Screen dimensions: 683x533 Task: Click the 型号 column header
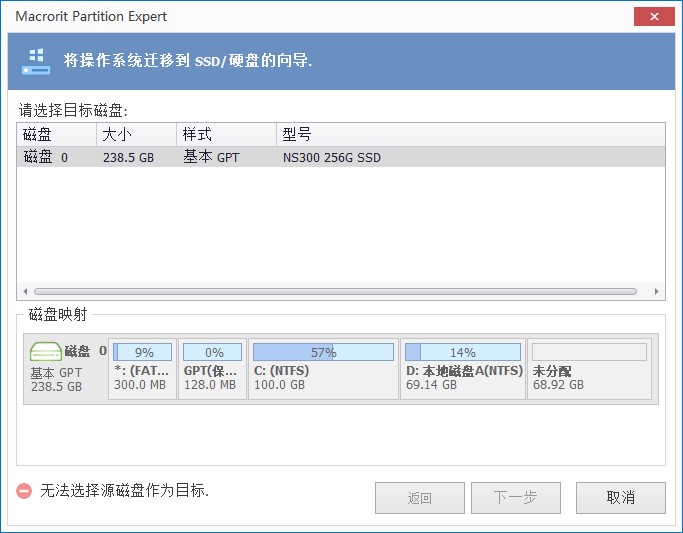[x=470, y=134]
